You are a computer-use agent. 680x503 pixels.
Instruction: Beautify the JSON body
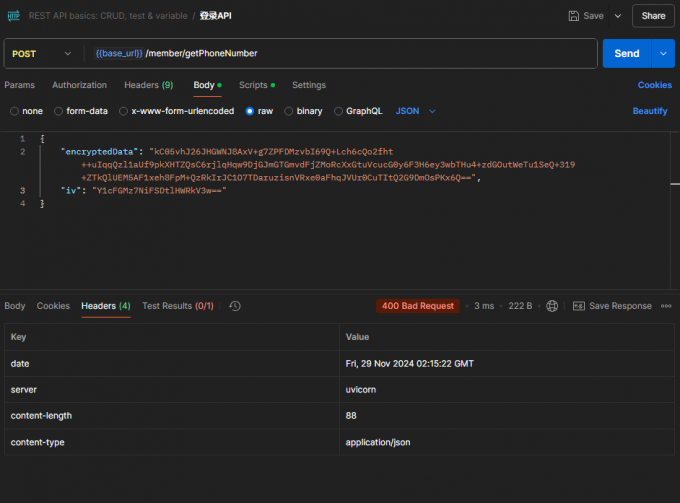(650, 111)
